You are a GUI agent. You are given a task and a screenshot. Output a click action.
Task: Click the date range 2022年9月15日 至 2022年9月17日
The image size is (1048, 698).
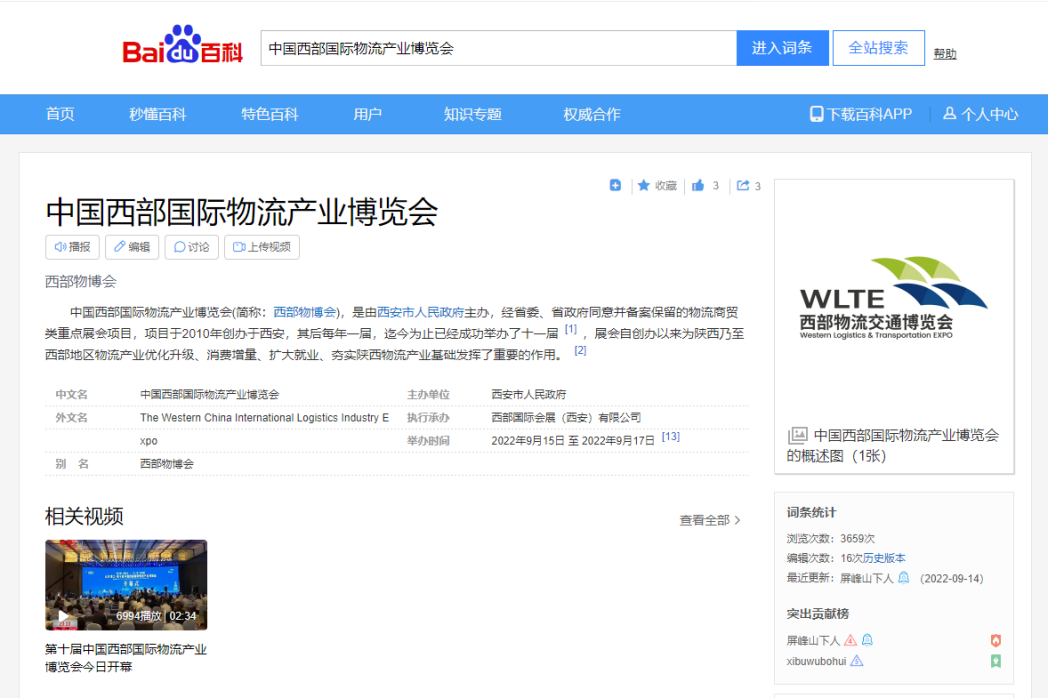573,441
